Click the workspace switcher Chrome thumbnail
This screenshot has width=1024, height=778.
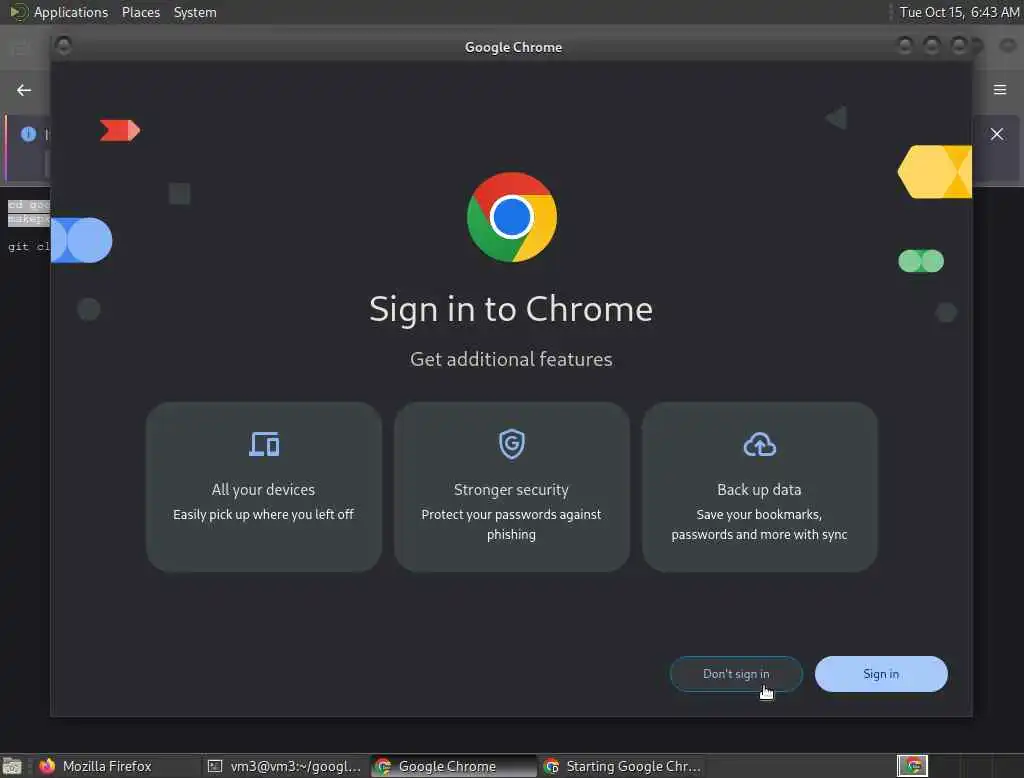click(x=912, y=766)
